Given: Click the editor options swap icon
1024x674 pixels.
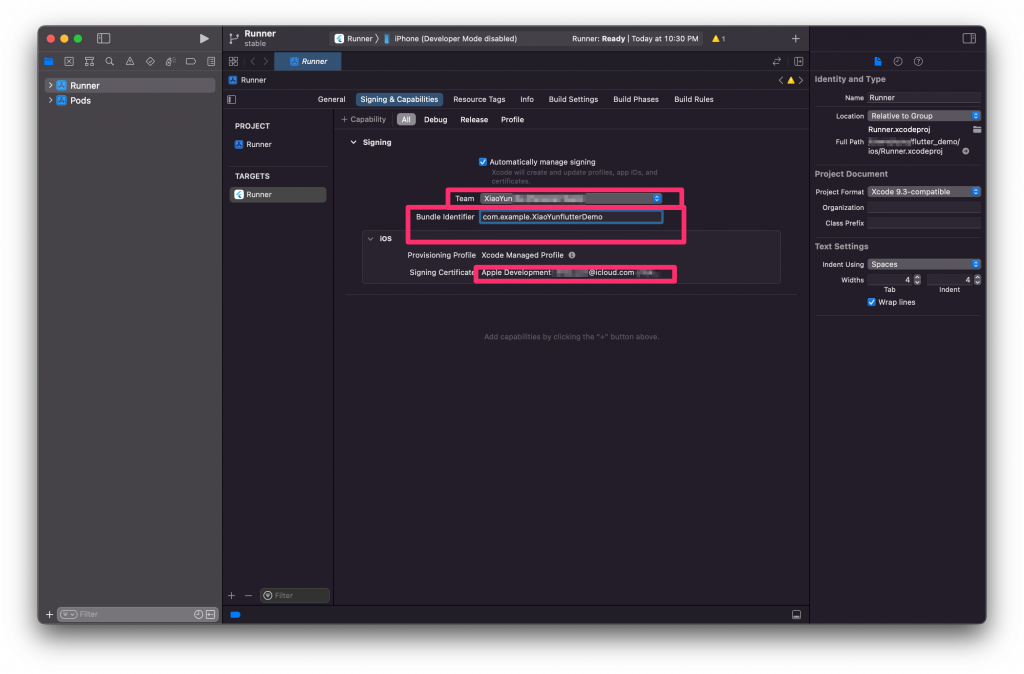Looking at the screenshot, I should pyautogui.click(x=776, y=61).
